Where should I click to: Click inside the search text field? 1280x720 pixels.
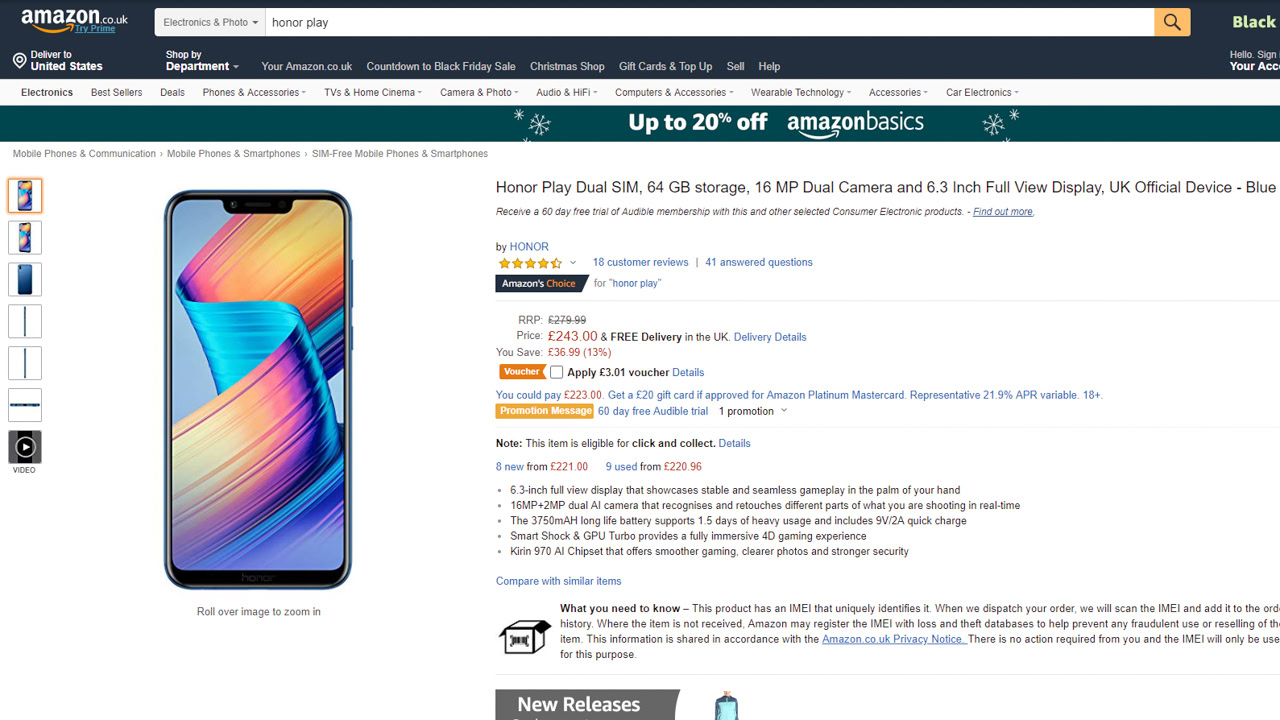pos(700,22)
